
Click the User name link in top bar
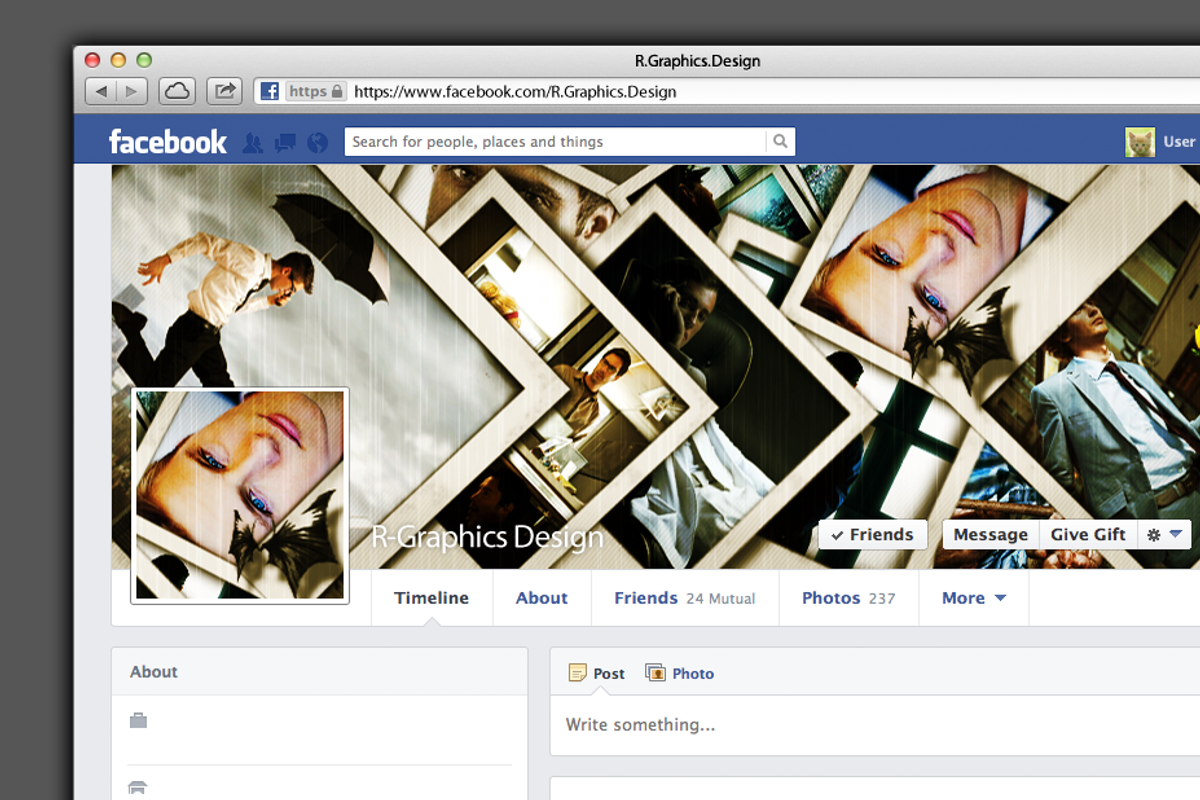1180,142
